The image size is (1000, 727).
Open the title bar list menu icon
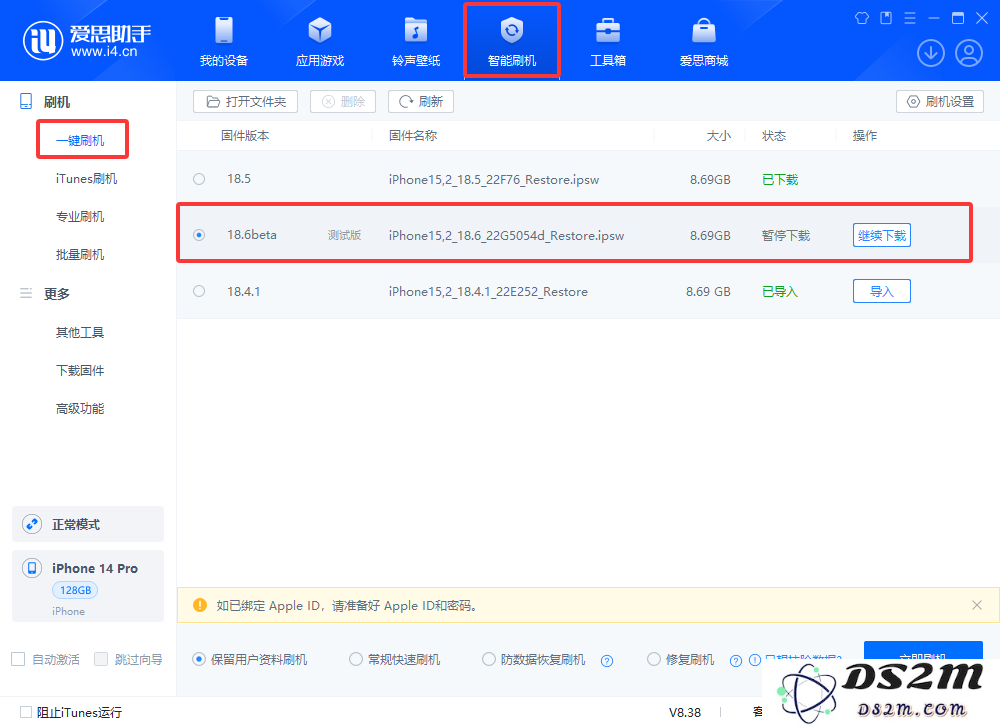coord(910,18)
